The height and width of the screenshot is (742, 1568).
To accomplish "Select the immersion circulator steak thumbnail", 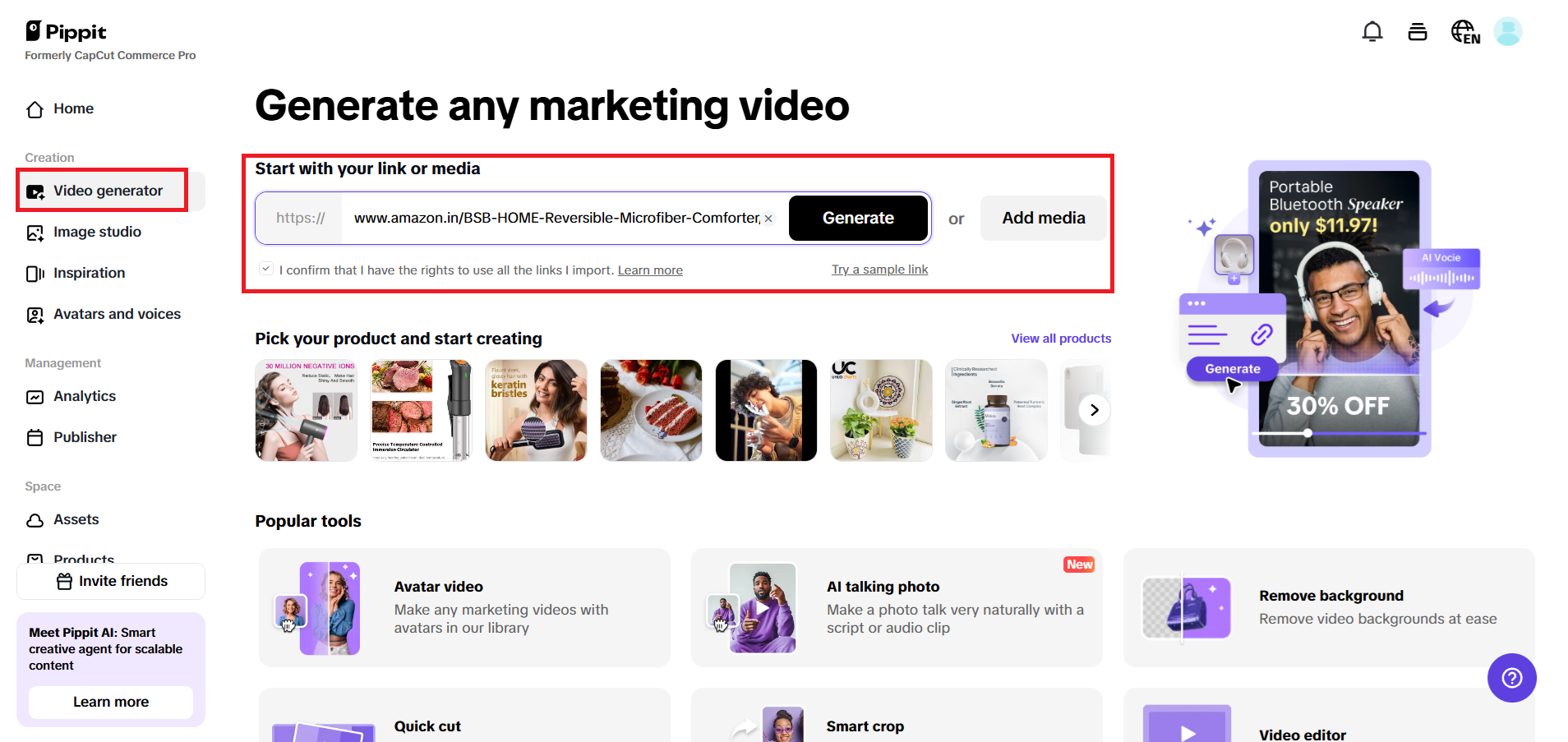I will [421, 410].
